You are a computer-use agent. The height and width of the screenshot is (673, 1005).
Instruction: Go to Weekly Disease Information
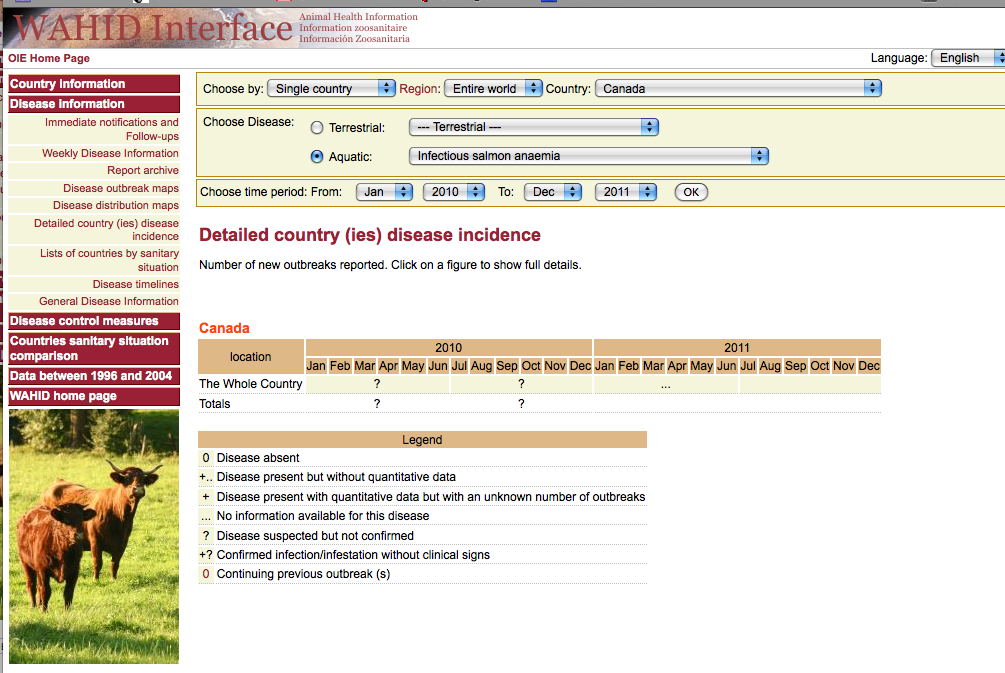110,154
